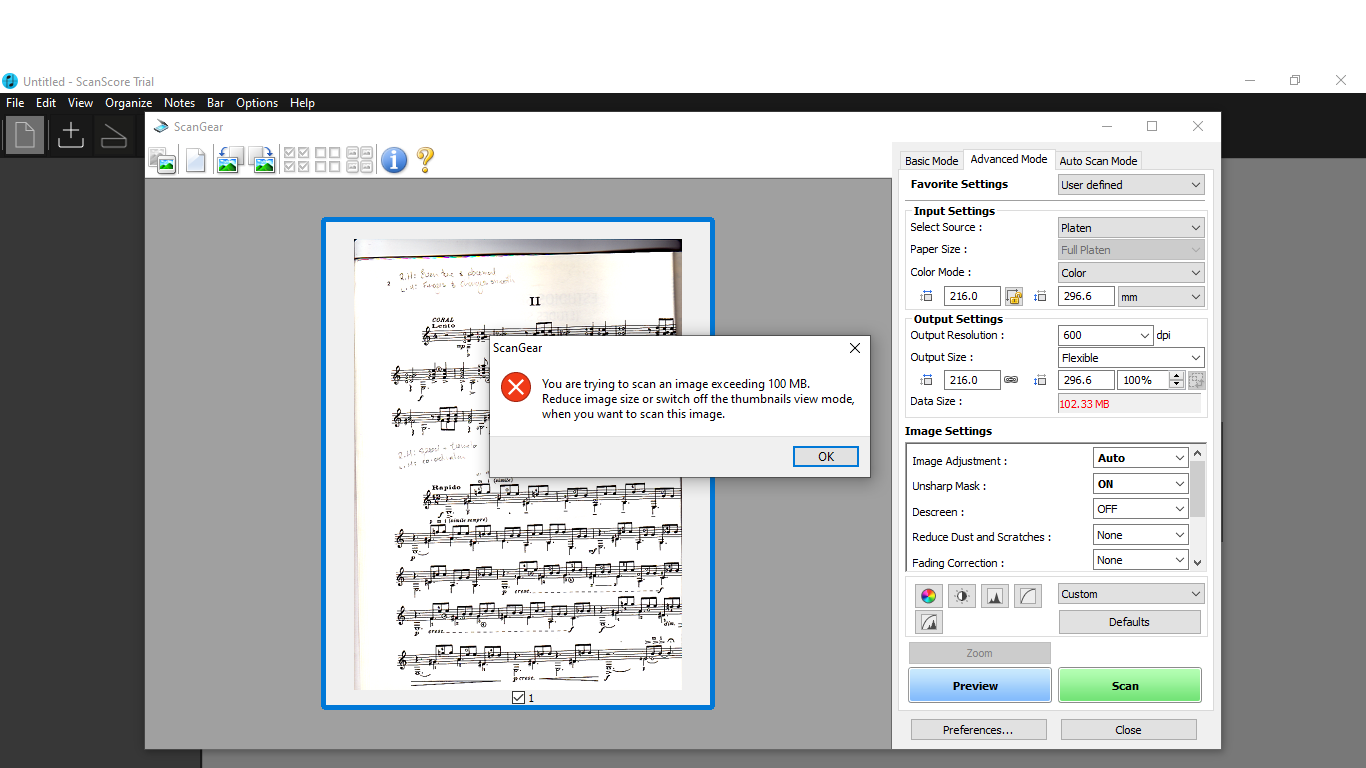Open the Tone Curve settings
This screenshot has width=1366, height=768.
click(x=1028, y=596)
